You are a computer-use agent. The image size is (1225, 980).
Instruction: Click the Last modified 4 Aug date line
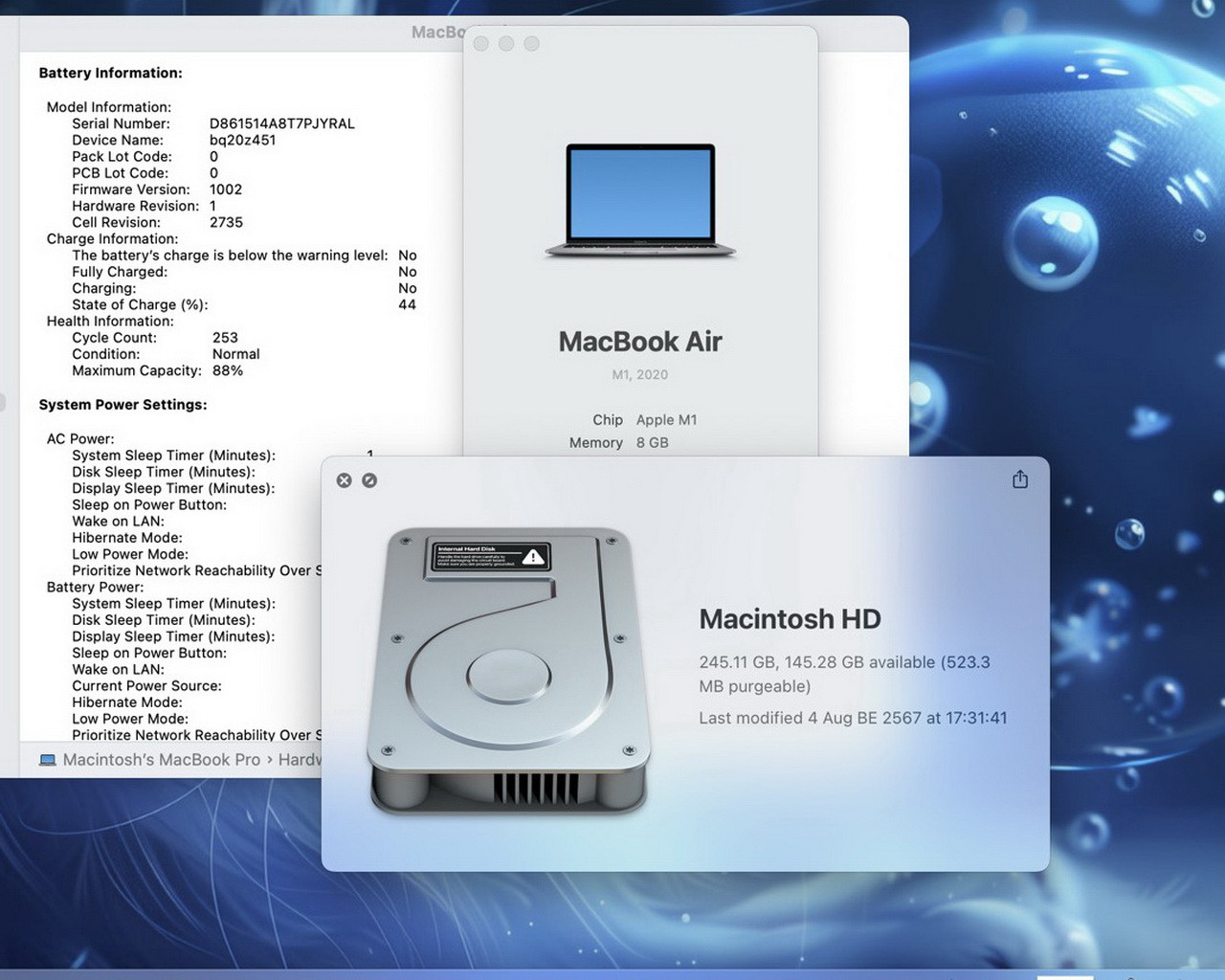(853, 718)
